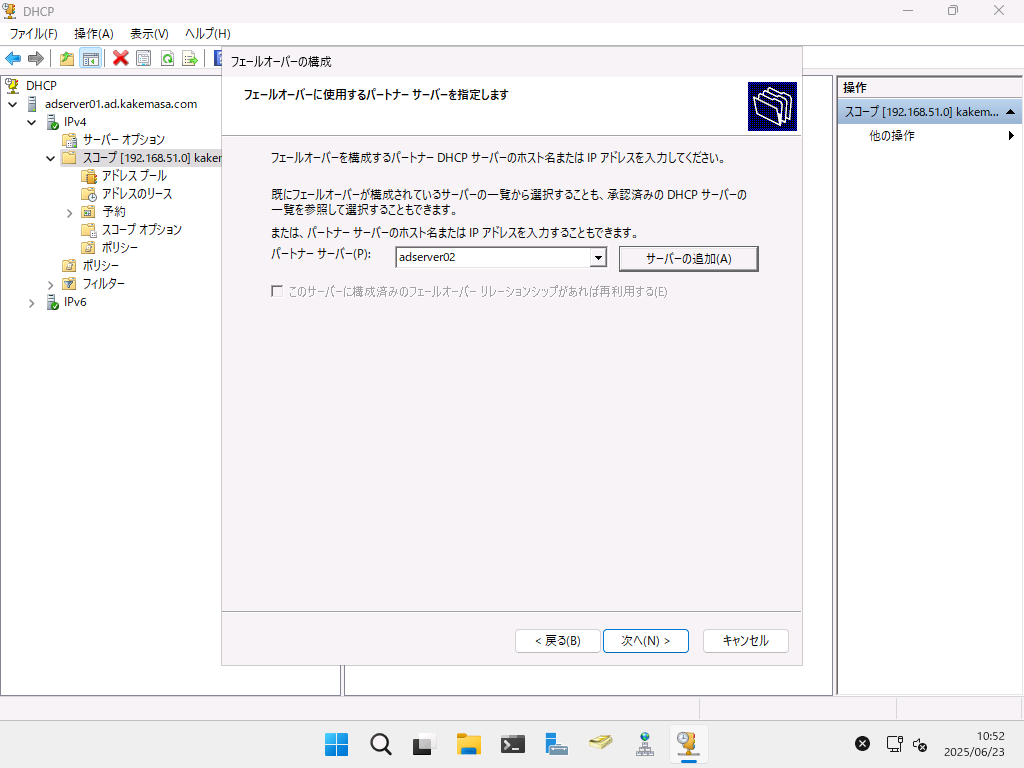1024x768 pixels.
Task: Open File Explorer from the taskbar
Action: (x=469, y=744)
